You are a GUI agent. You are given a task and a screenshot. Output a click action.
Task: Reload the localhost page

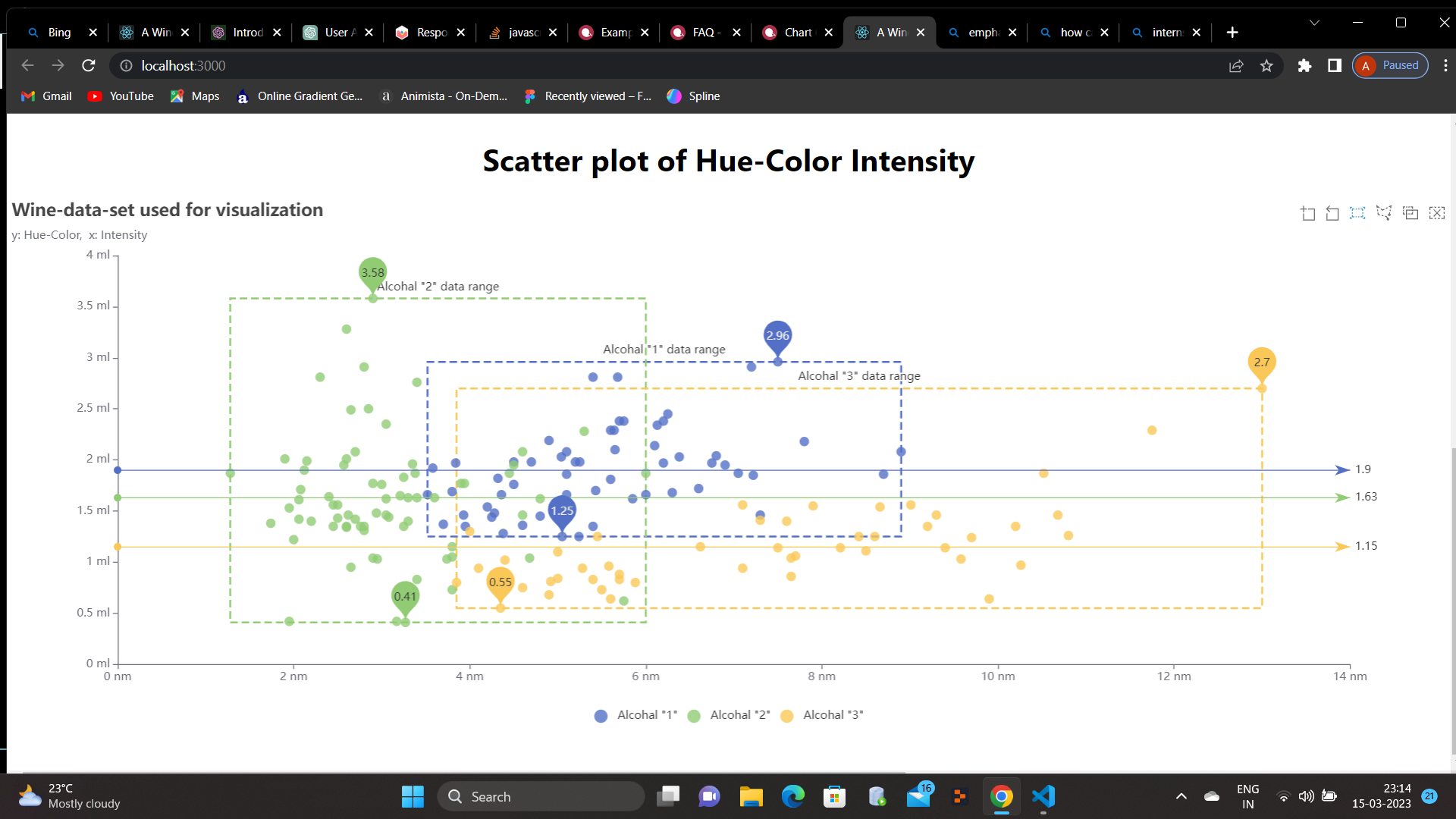coord(88,65)
